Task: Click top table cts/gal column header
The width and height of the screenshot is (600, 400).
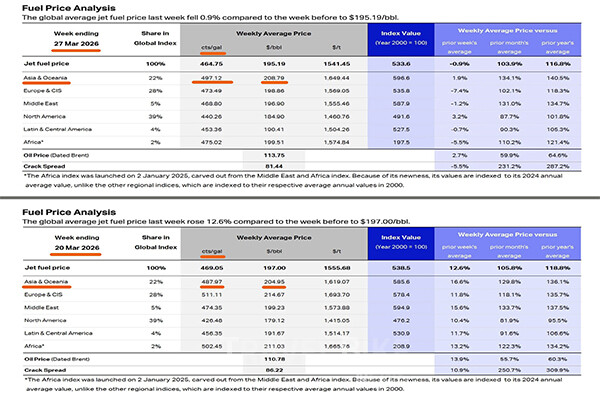Action: [212, 47]
